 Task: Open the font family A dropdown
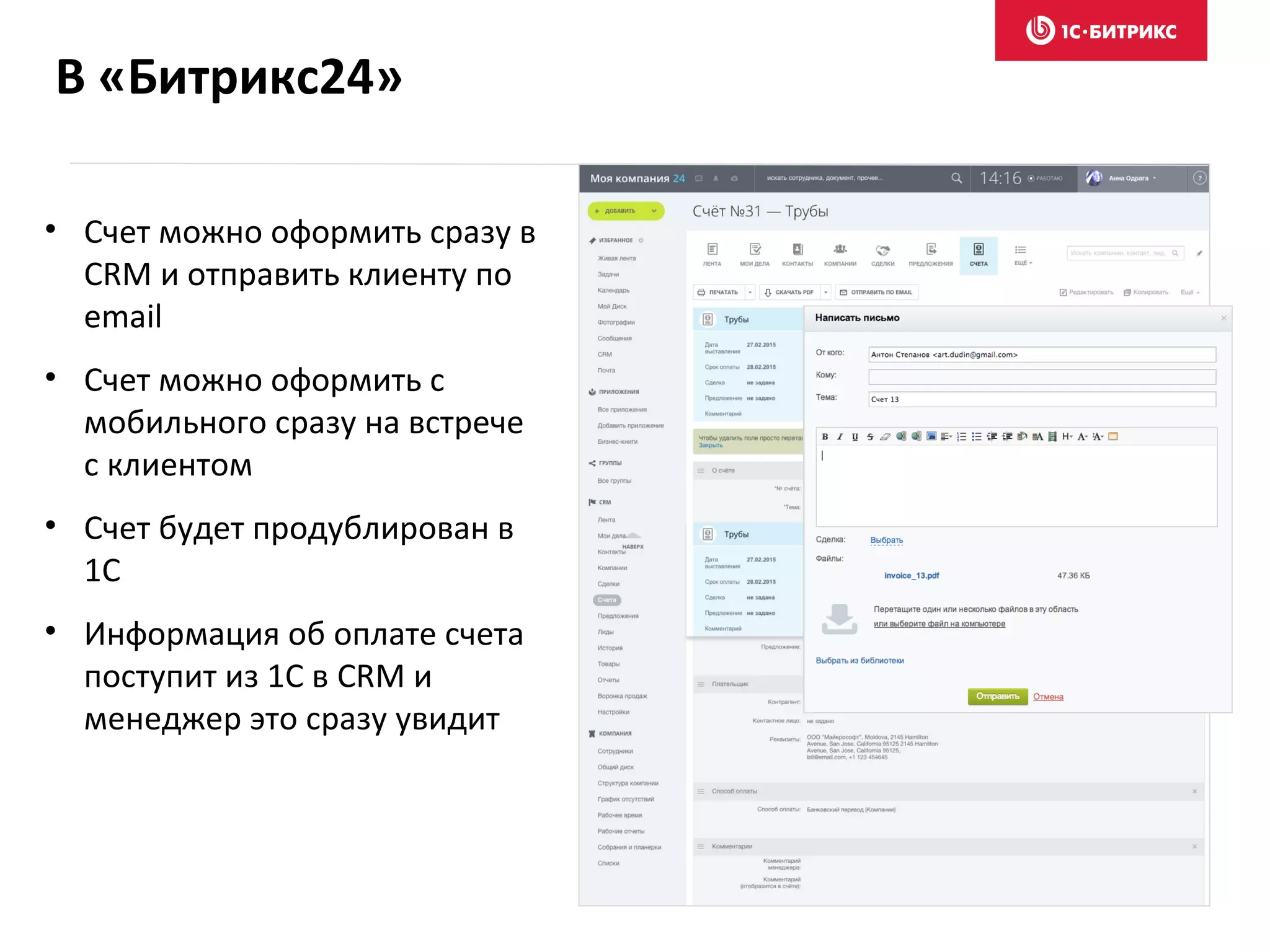coord(1082,436)
